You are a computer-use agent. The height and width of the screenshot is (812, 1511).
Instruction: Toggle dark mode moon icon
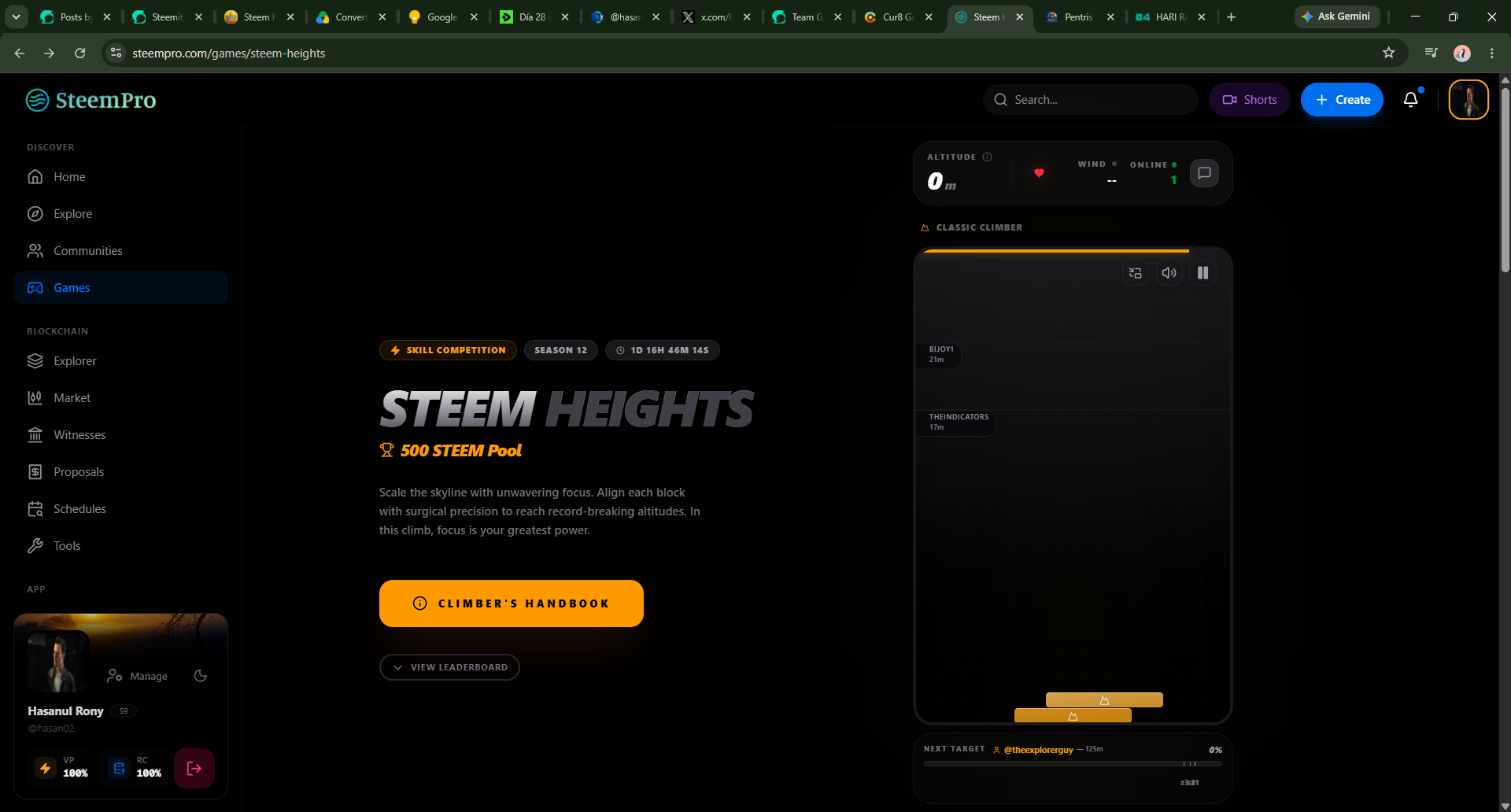tap(201, 676)
